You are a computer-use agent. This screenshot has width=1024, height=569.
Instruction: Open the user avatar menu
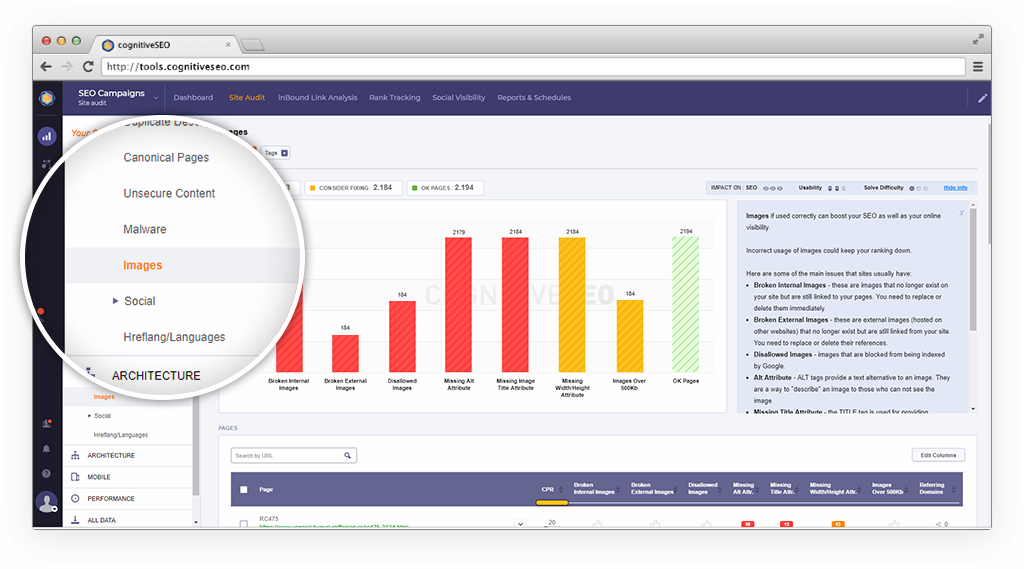click(46, 502)
